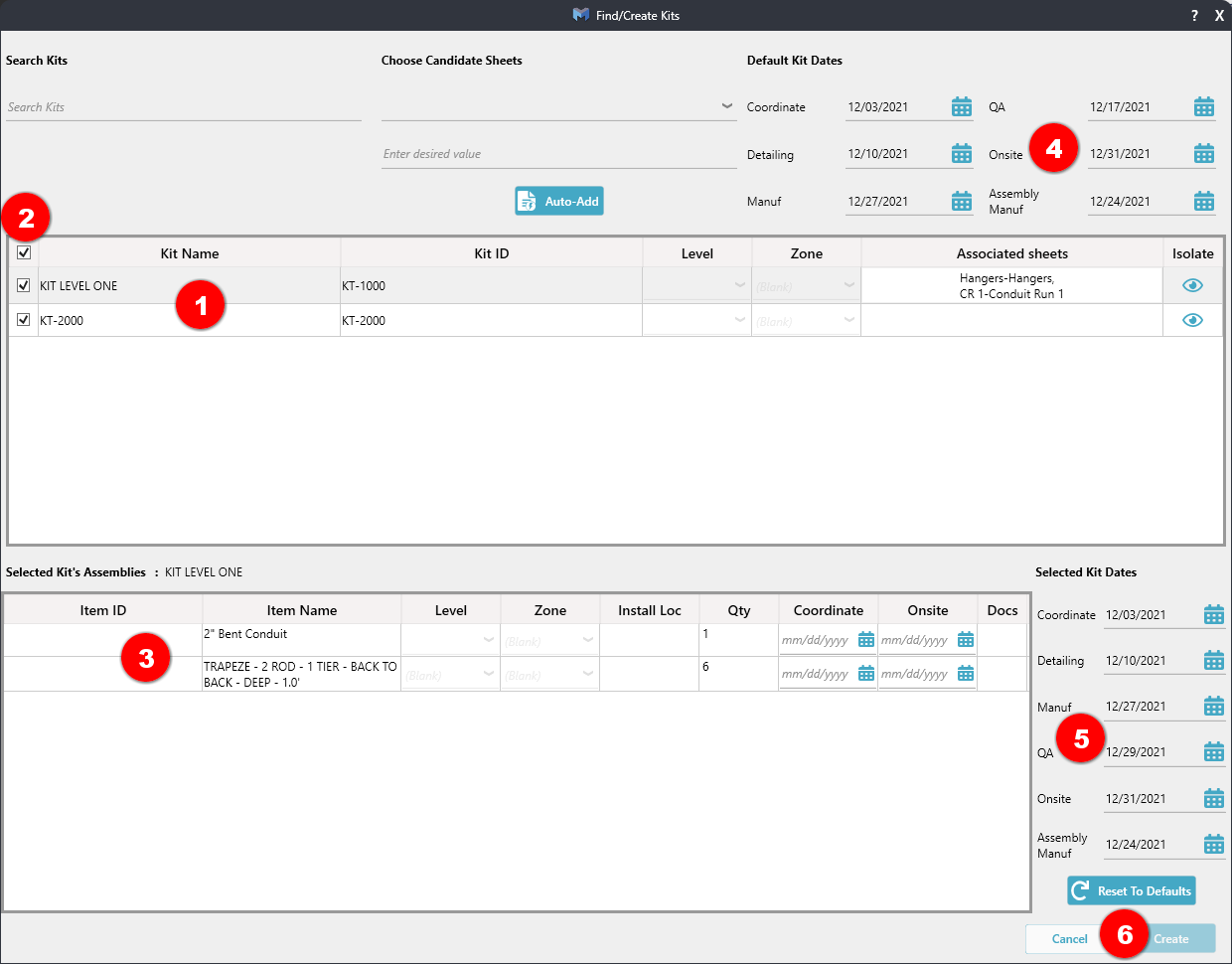This screenshot has height=964, width=1232.
Task: Uncheck the KIT LEVEL ONE checkbox
Action: pyautogui.click(x=24, y=285)
